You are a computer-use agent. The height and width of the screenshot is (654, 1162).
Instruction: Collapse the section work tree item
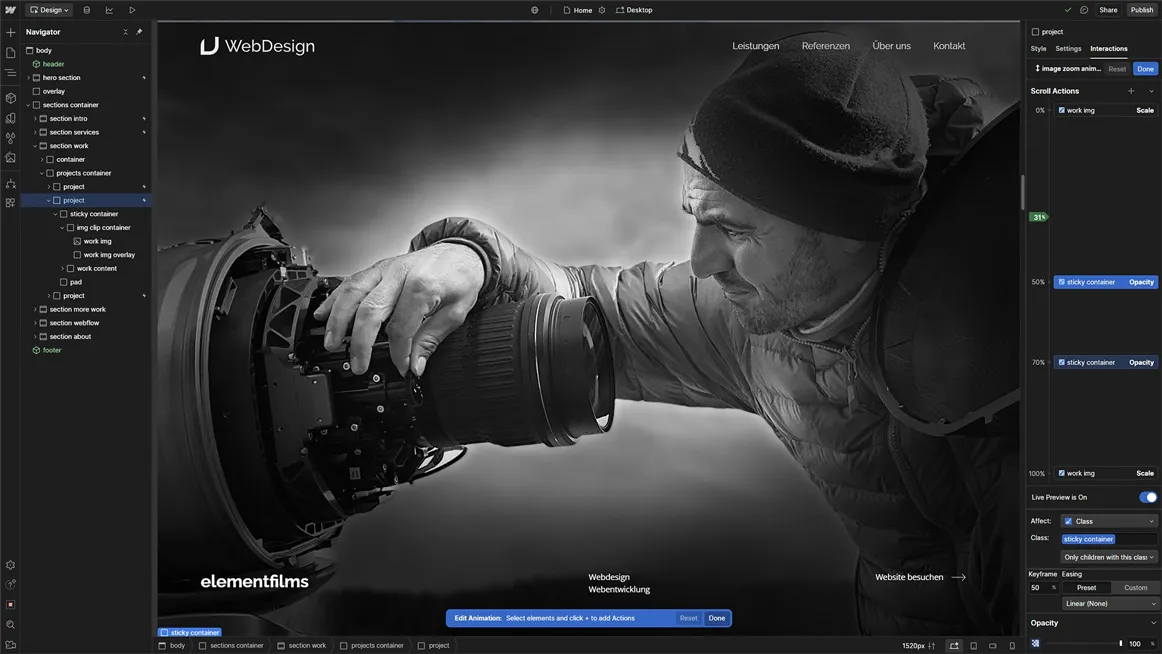point(35,146)
